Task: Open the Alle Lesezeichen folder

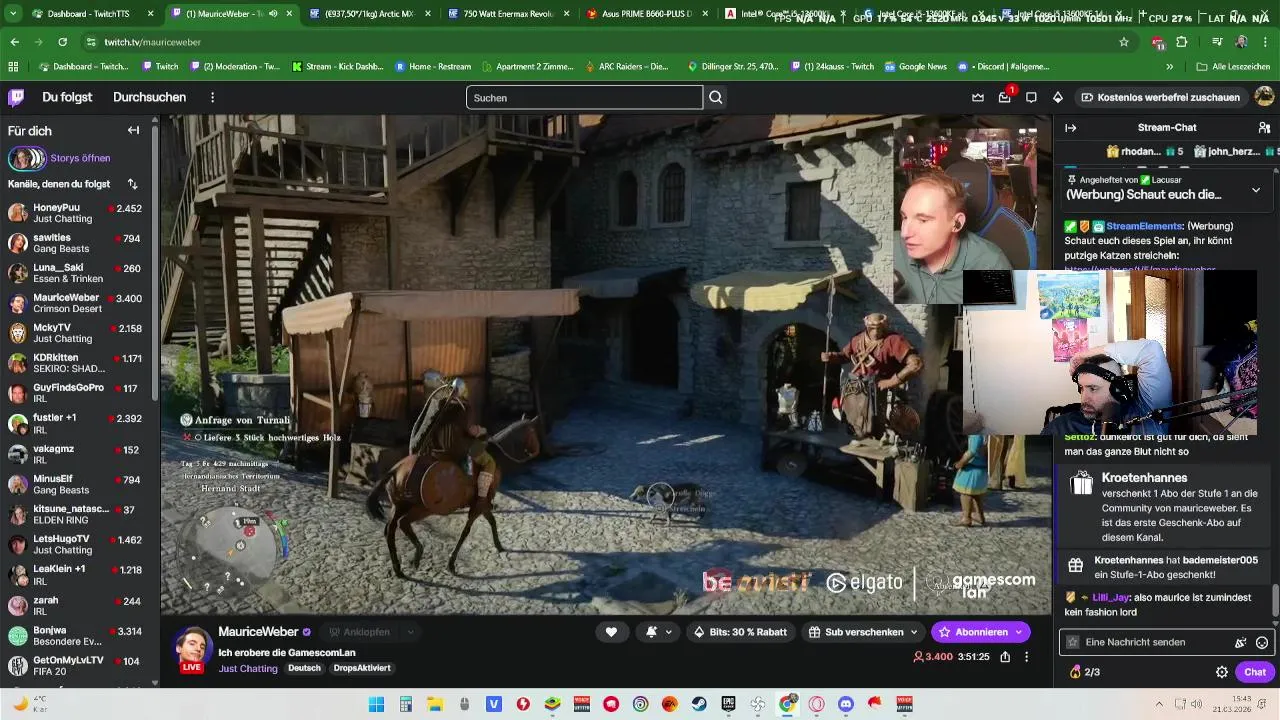Action: click(1233, 66)
